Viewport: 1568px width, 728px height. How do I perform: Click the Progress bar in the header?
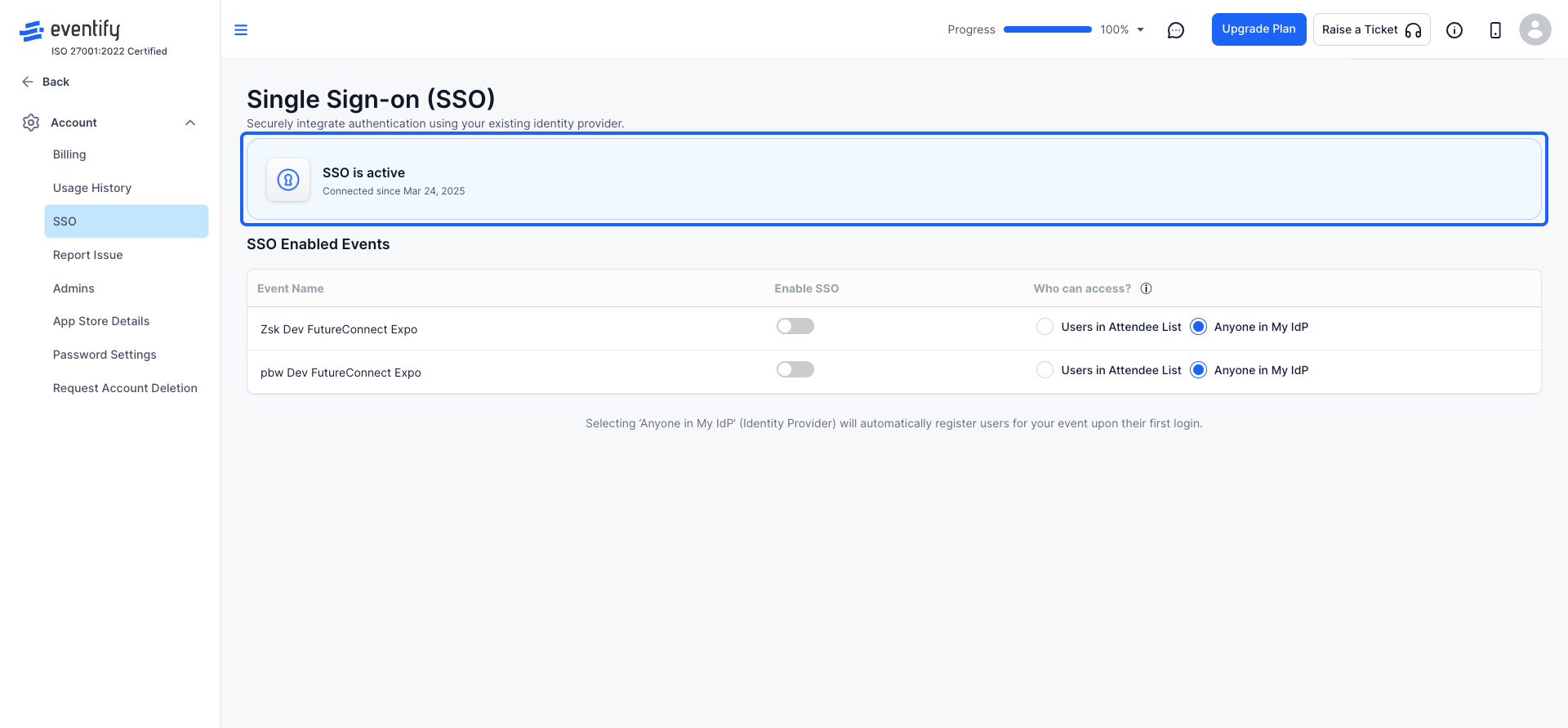click(x=1047, y=29)
